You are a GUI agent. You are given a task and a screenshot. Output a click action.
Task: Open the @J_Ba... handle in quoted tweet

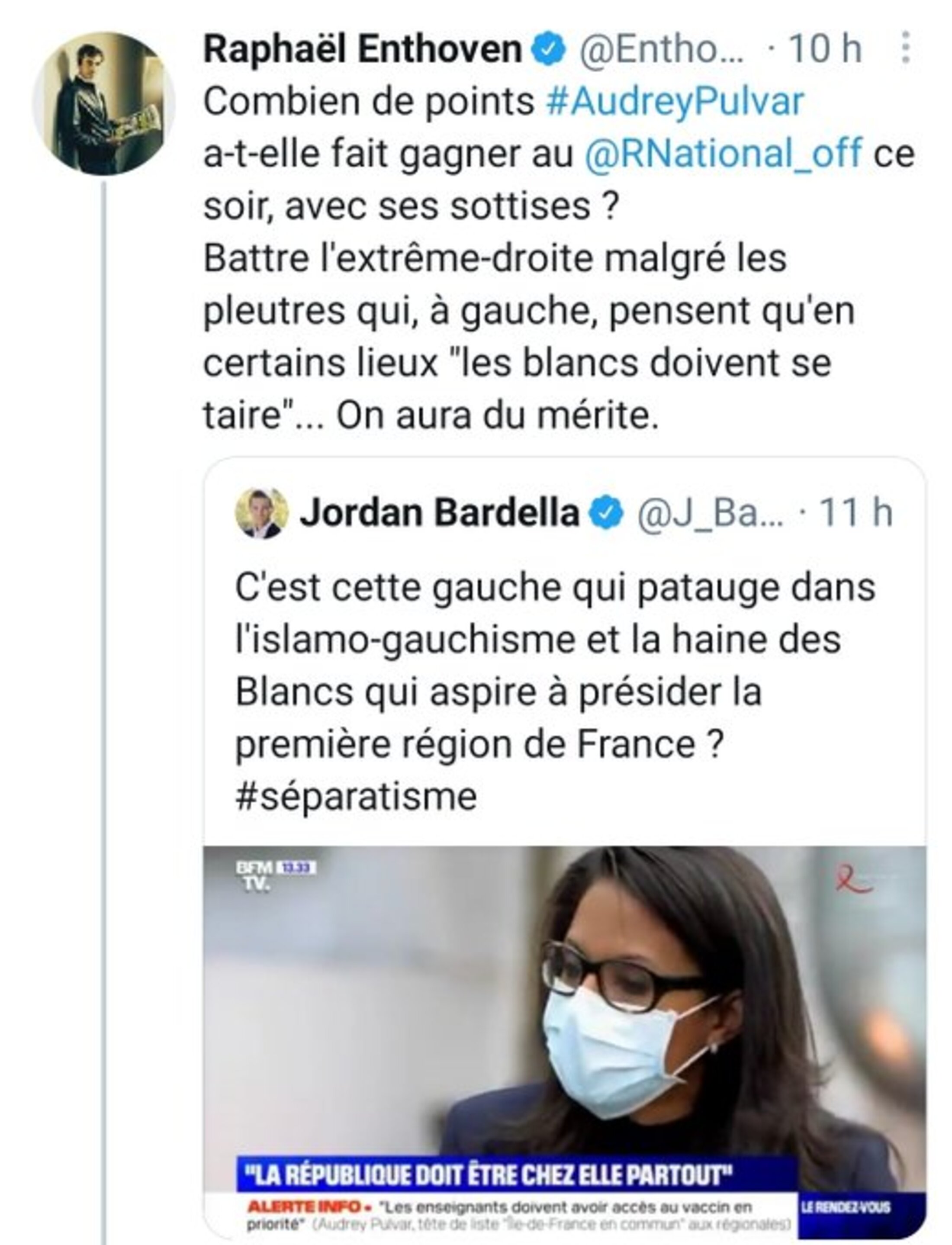[x=711, y=513]
